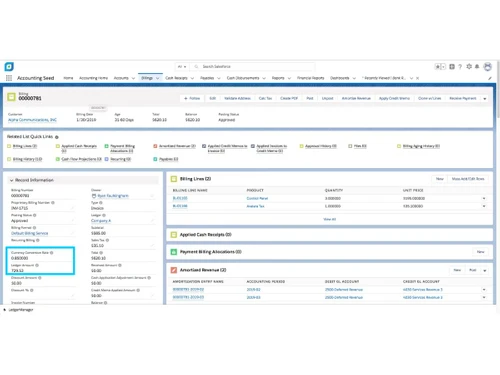Open the Global Actions plus icon

click(x=452, y=67)
